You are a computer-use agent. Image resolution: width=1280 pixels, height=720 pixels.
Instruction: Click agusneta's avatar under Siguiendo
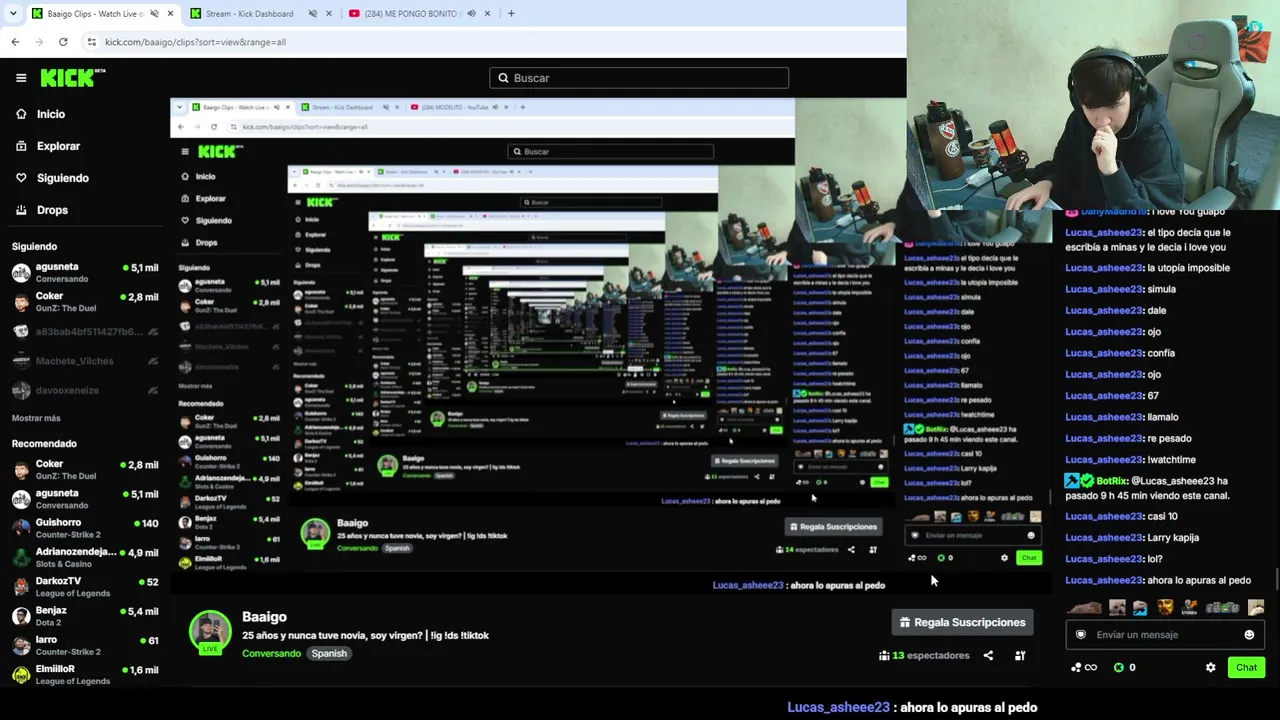point(21,273)
